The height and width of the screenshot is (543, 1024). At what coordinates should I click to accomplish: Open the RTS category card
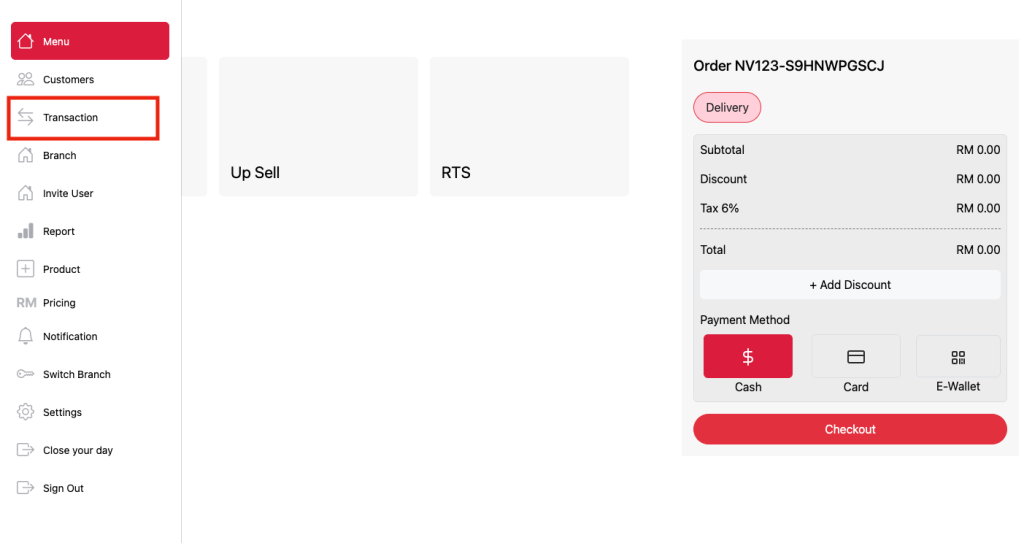529,126
